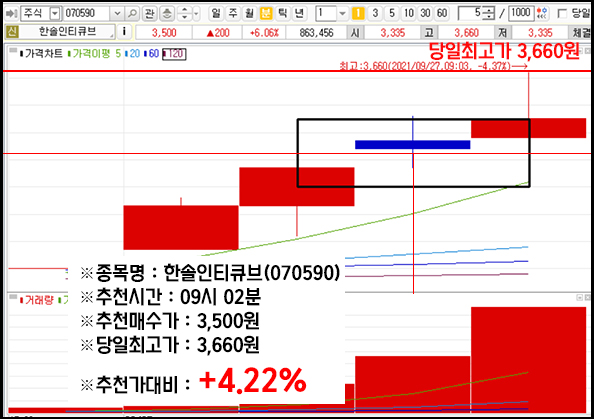Open the stock code 070590 dropdown

117,14
